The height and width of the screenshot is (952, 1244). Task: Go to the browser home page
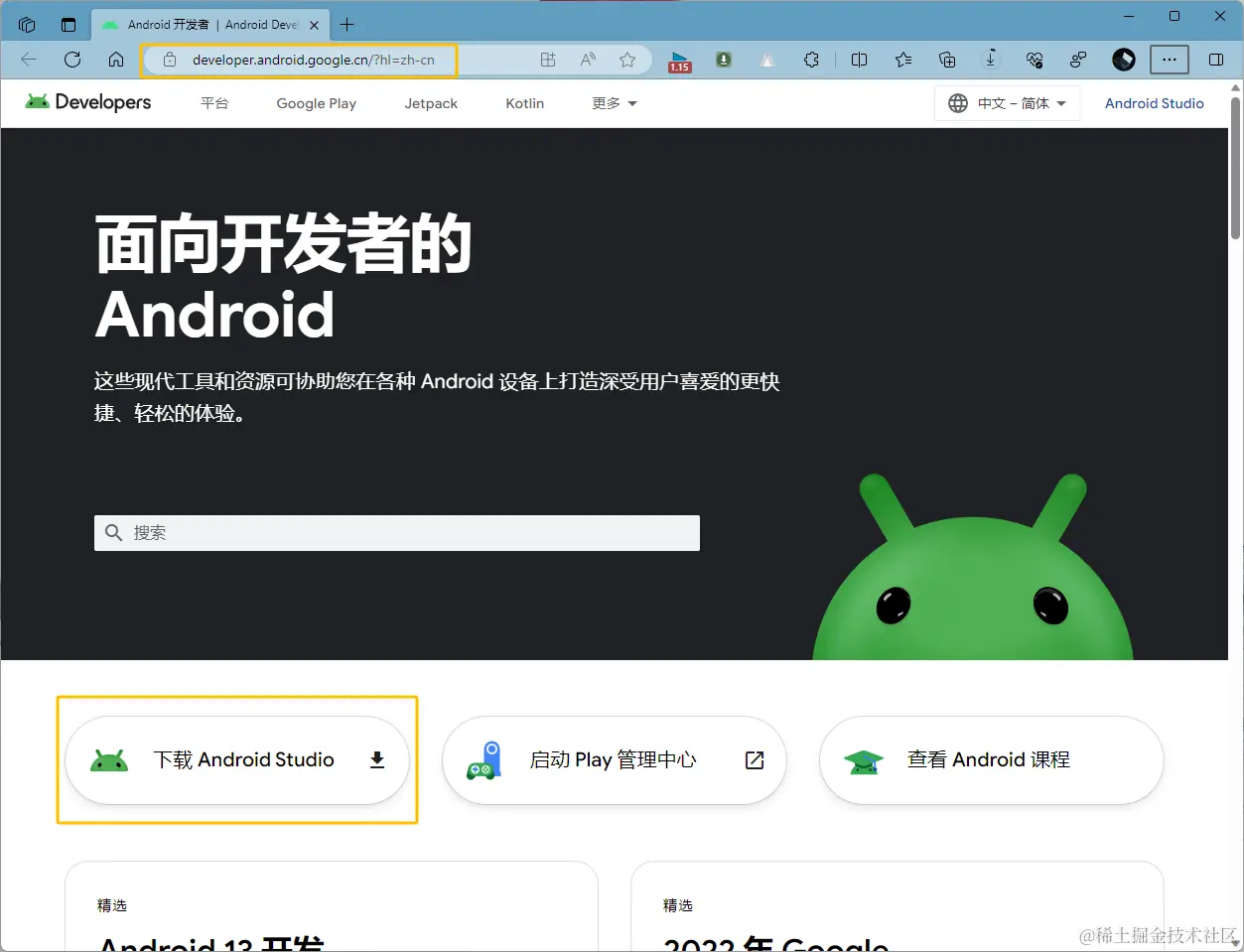(116, 60)
